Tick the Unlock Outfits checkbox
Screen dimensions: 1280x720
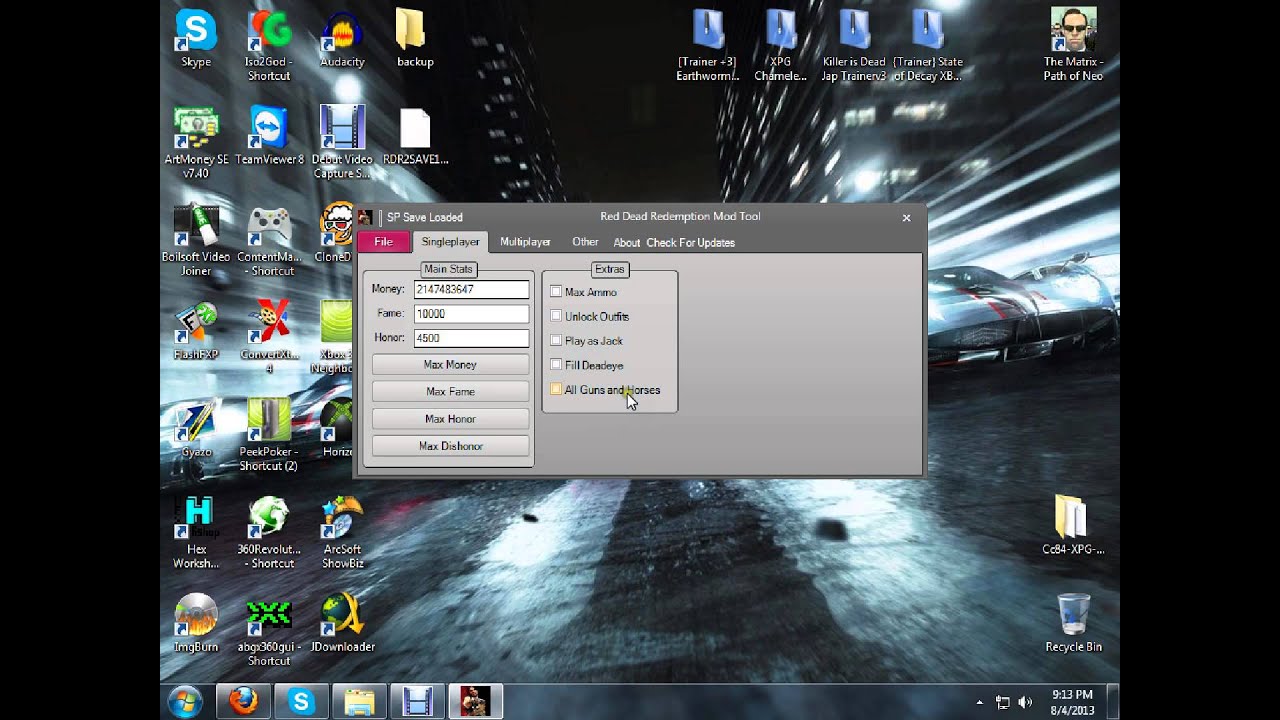click(556, 316)
